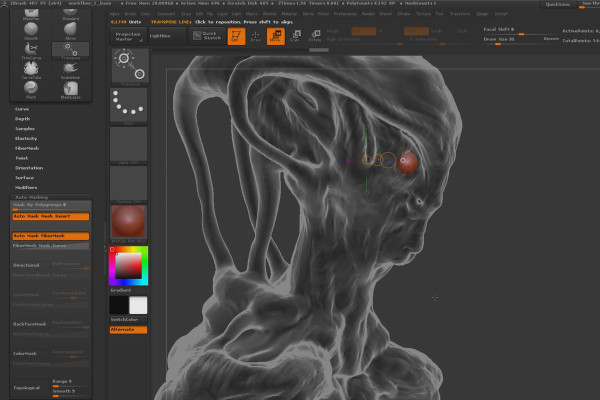Image resolution: width=600 pixels, height=400 pixels.
Task: Open the red MatCap material selector
Action: [129, 224]
